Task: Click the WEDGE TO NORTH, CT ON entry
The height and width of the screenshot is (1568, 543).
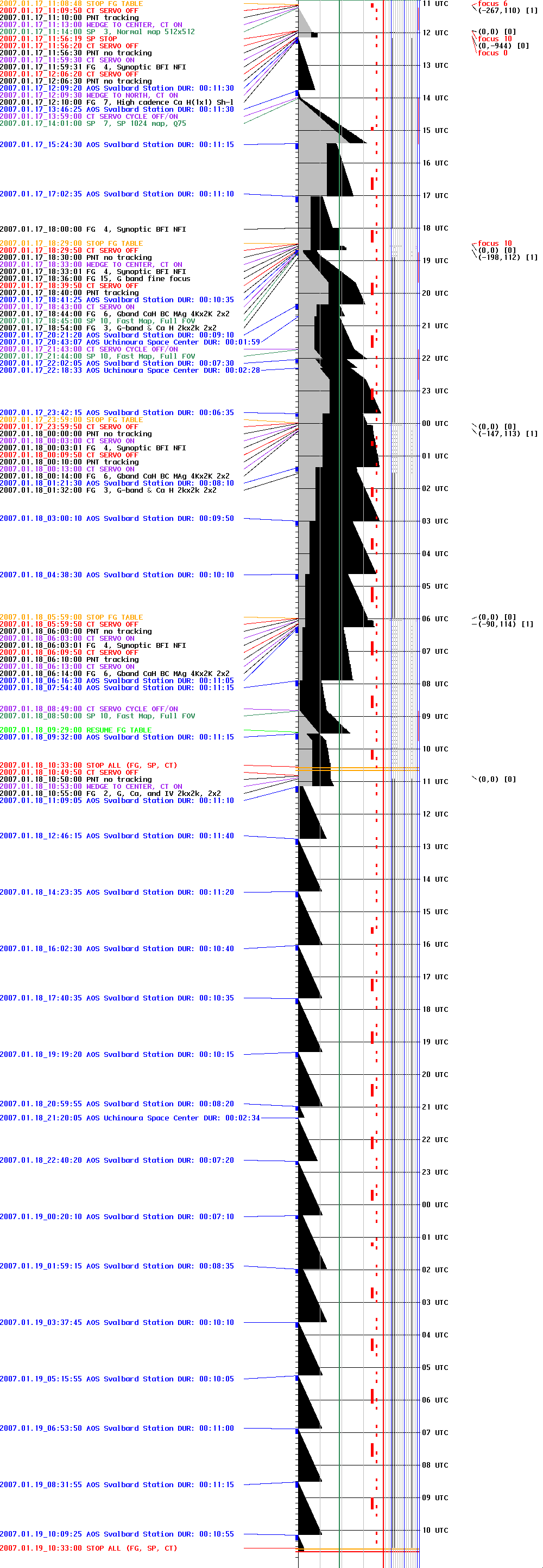Action: click(89, 95)
